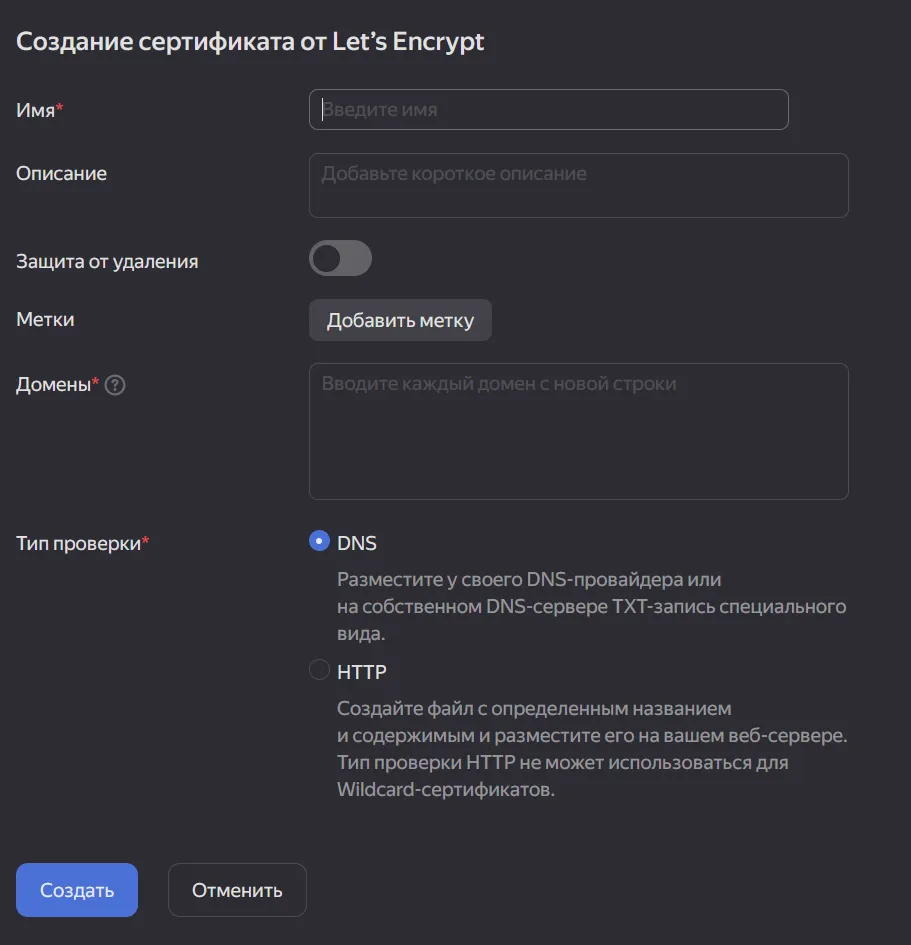The image size is (911, 945).
Task: Select the DNS verification type
Action: [x=318, y=541]
